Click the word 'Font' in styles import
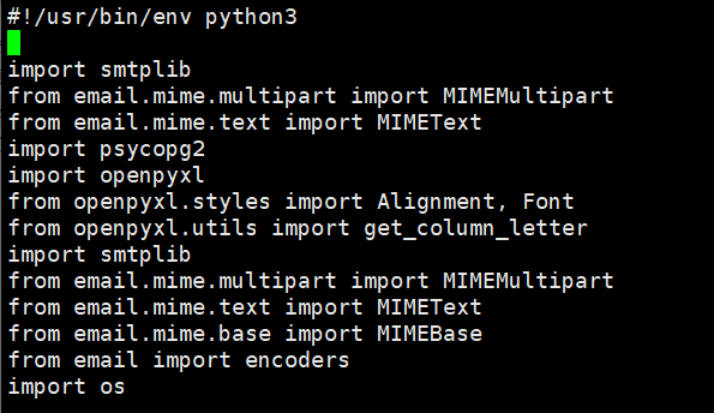The width and height of the screenshot is (714, 413). point(548,201)
